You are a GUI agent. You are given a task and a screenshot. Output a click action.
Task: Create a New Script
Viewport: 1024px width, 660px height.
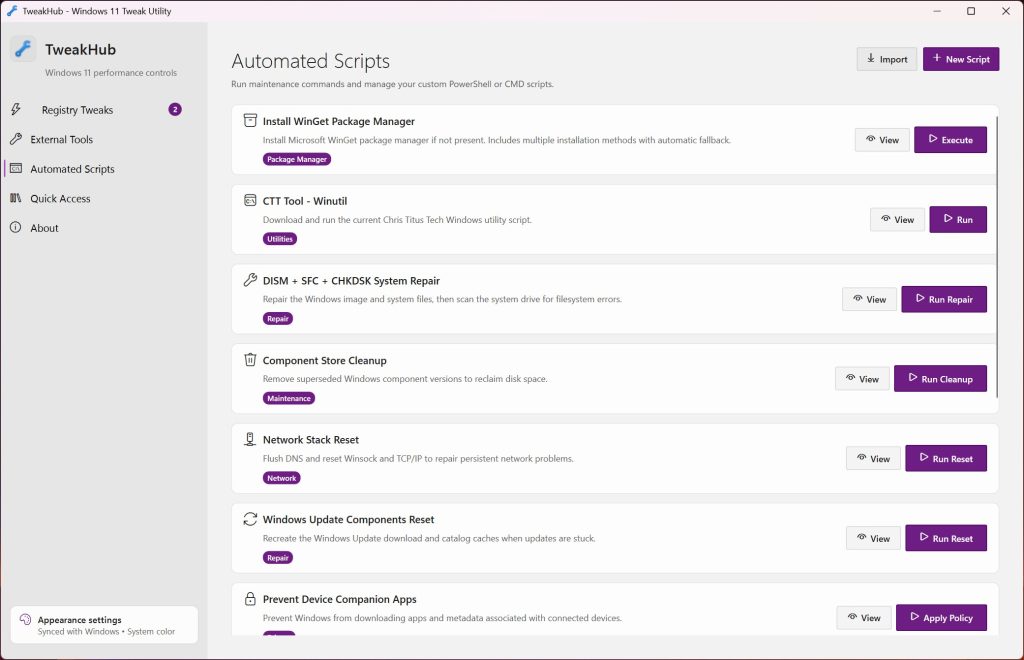(x=961, y=59)
